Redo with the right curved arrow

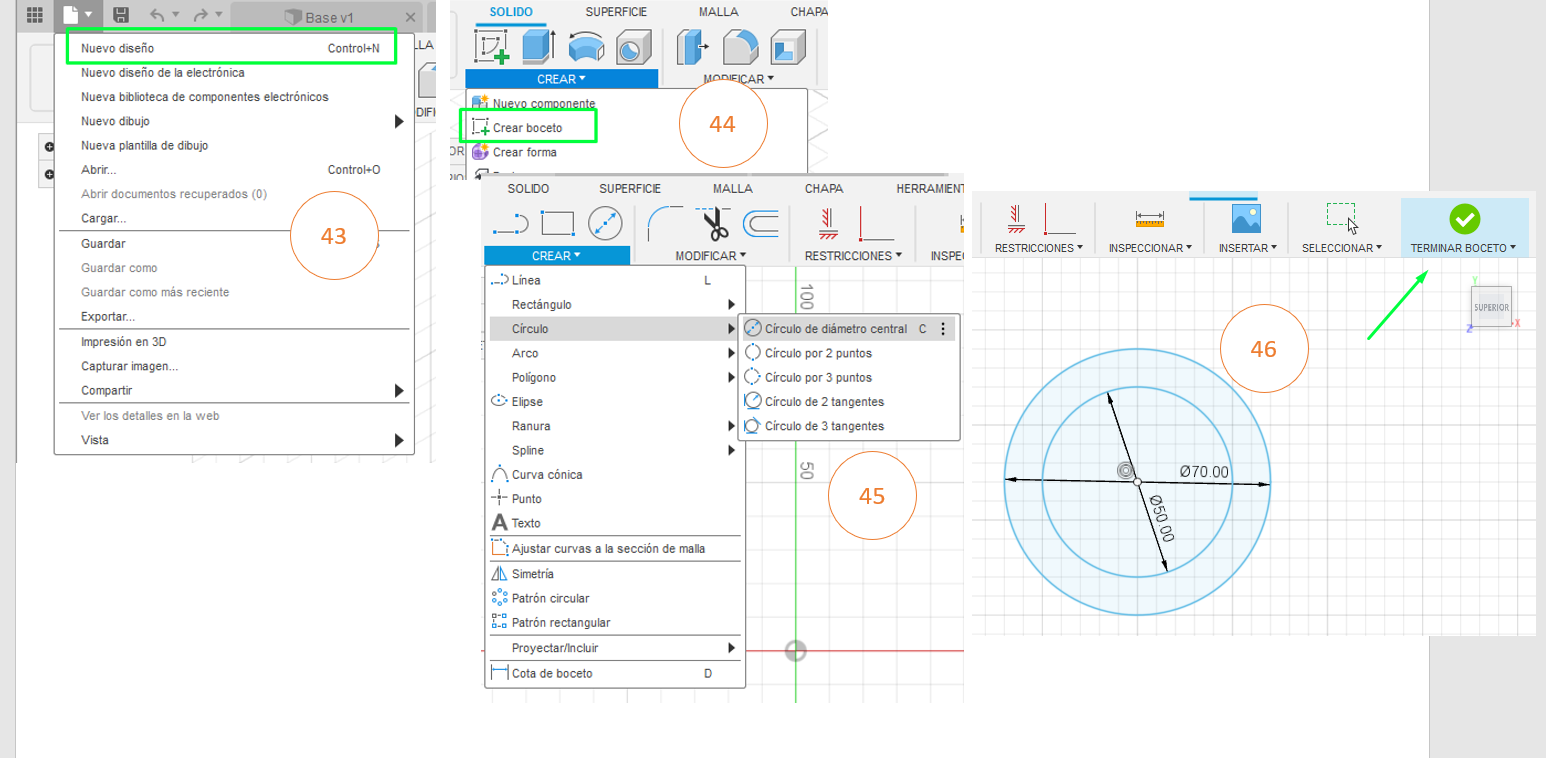(201, 15)
